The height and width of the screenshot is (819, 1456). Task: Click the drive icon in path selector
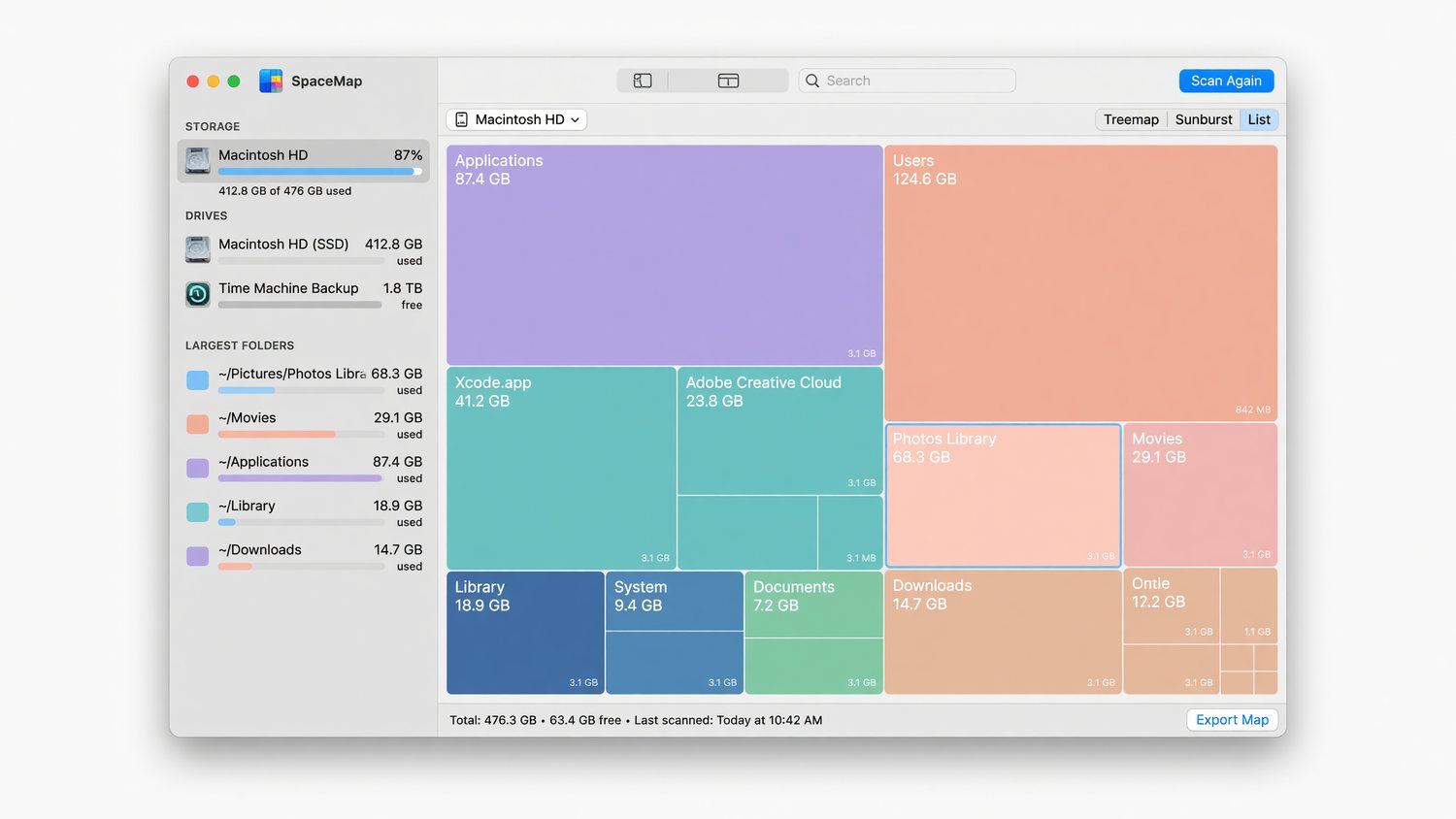point(462,119)
